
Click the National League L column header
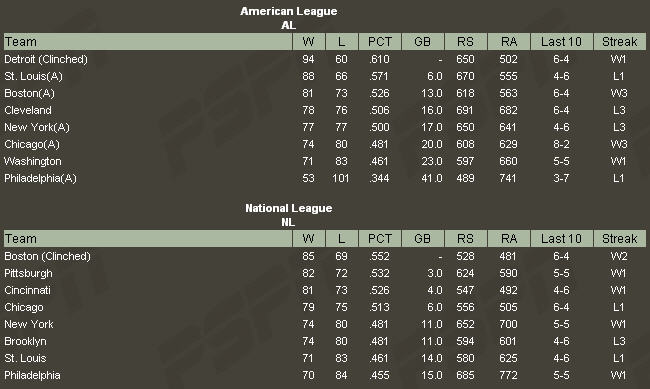pos(342,239)
